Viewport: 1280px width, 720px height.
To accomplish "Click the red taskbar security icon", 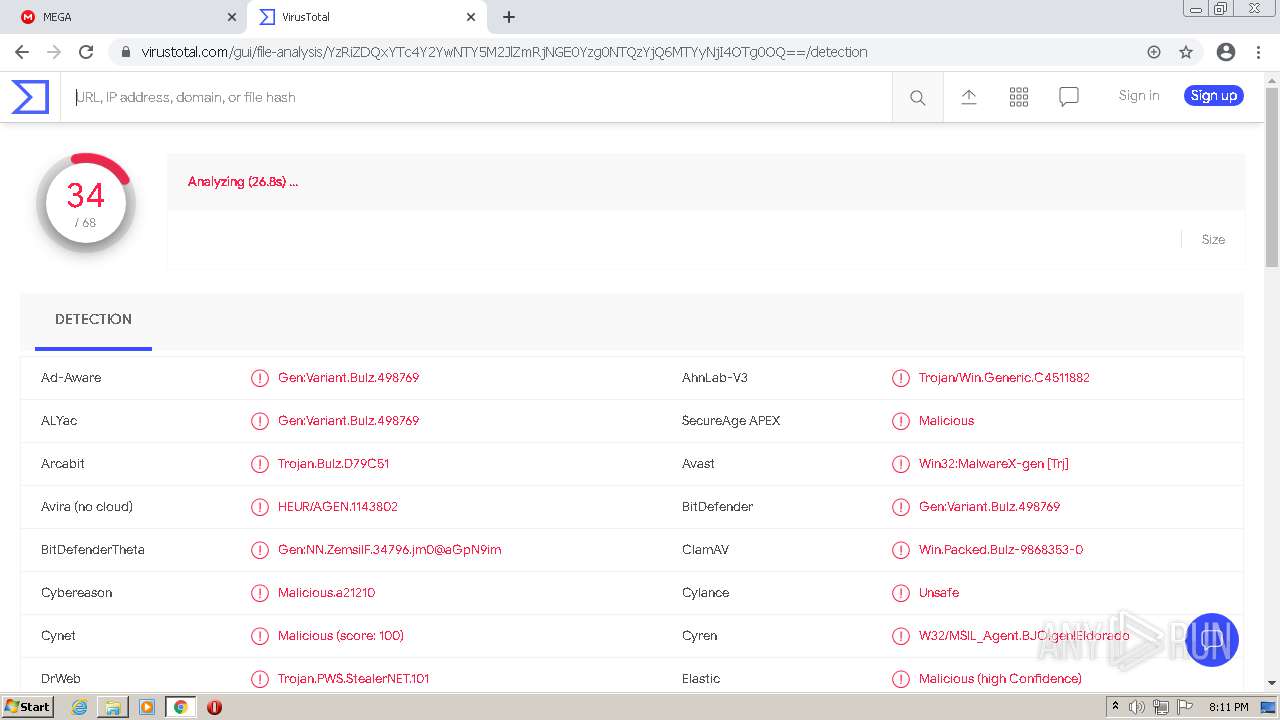I will (214, 707).
